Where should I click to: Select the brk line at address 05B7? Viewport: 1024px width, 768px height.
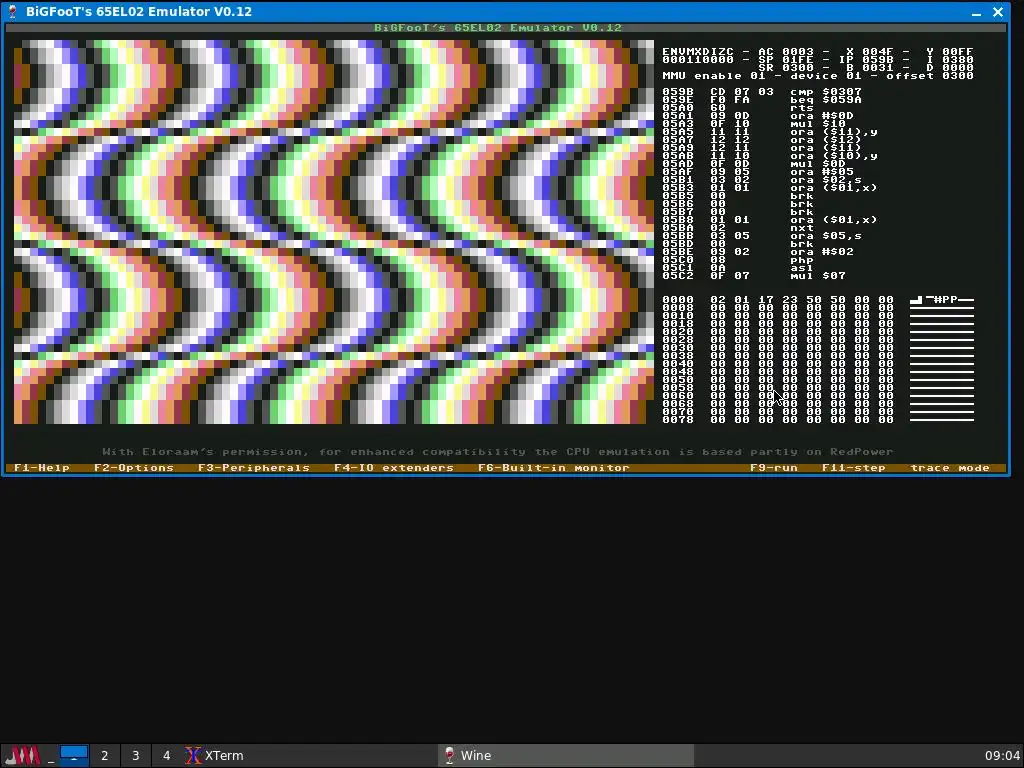point(738,212)
